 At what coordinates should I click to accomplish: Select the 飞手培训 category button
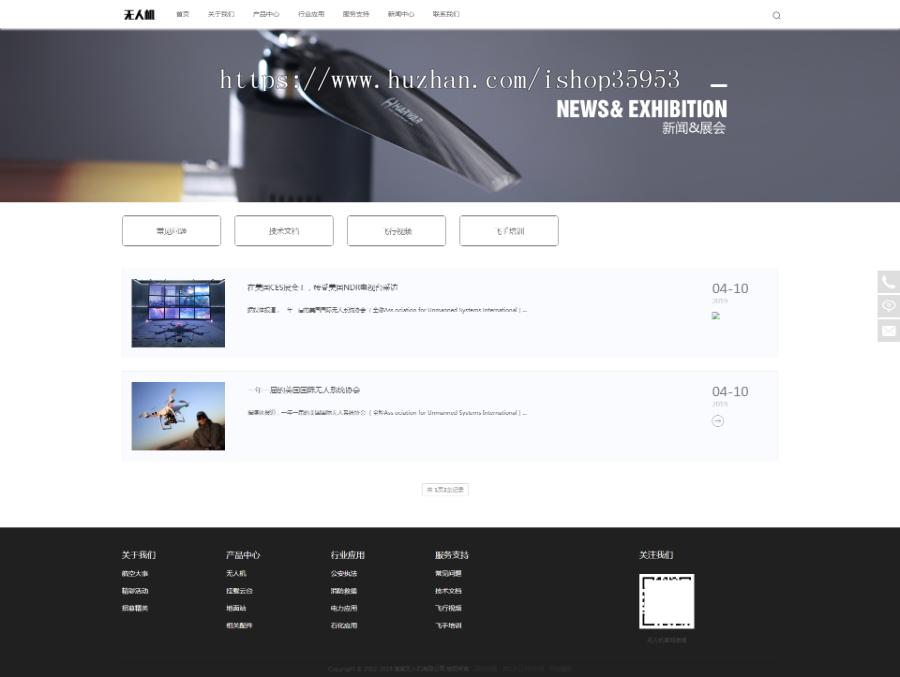509,231
